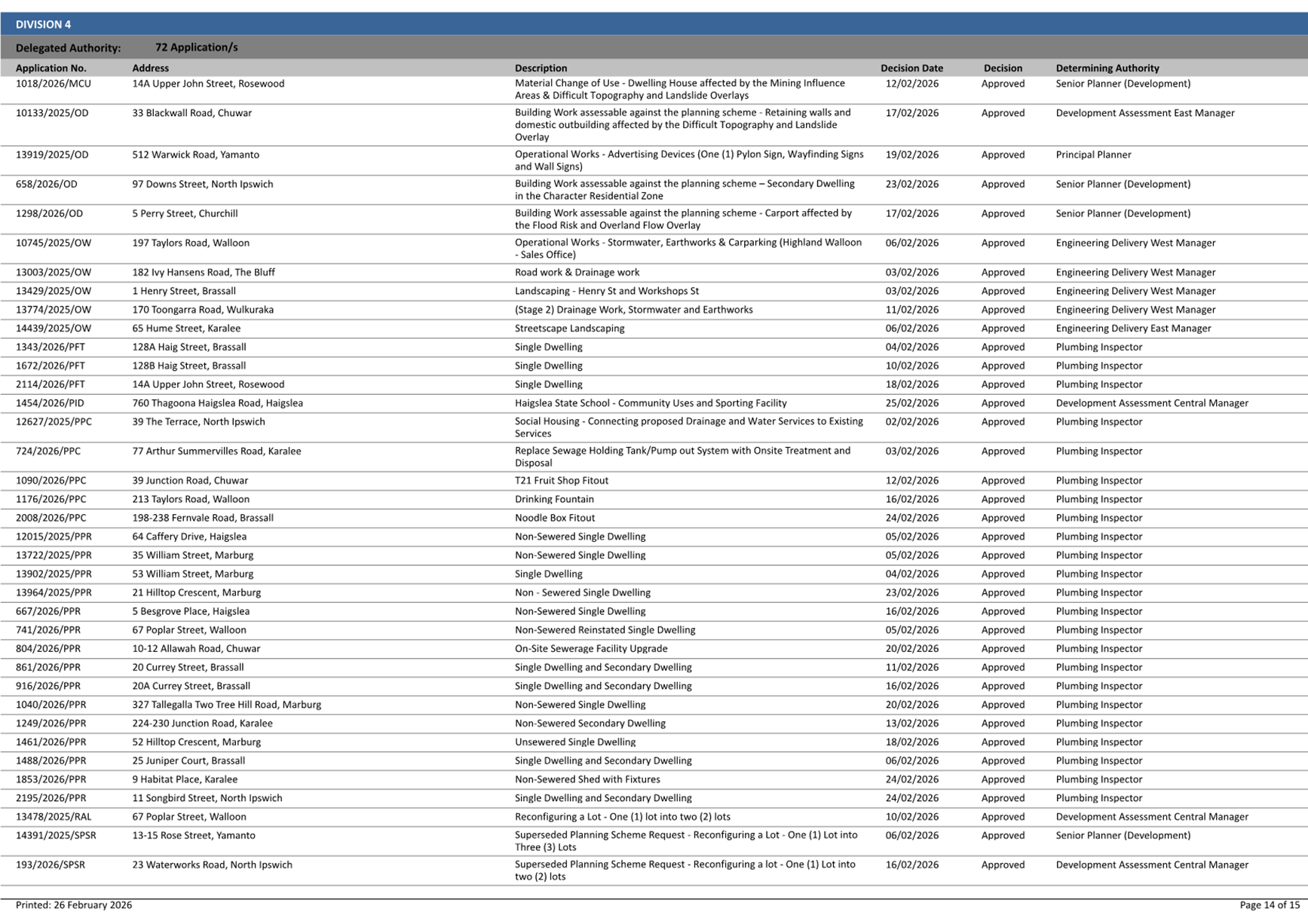Select address 23 Waterworks Road, North Ipswich
The width and height of the screenshot is (1308, 924).
tap(212, 864)
